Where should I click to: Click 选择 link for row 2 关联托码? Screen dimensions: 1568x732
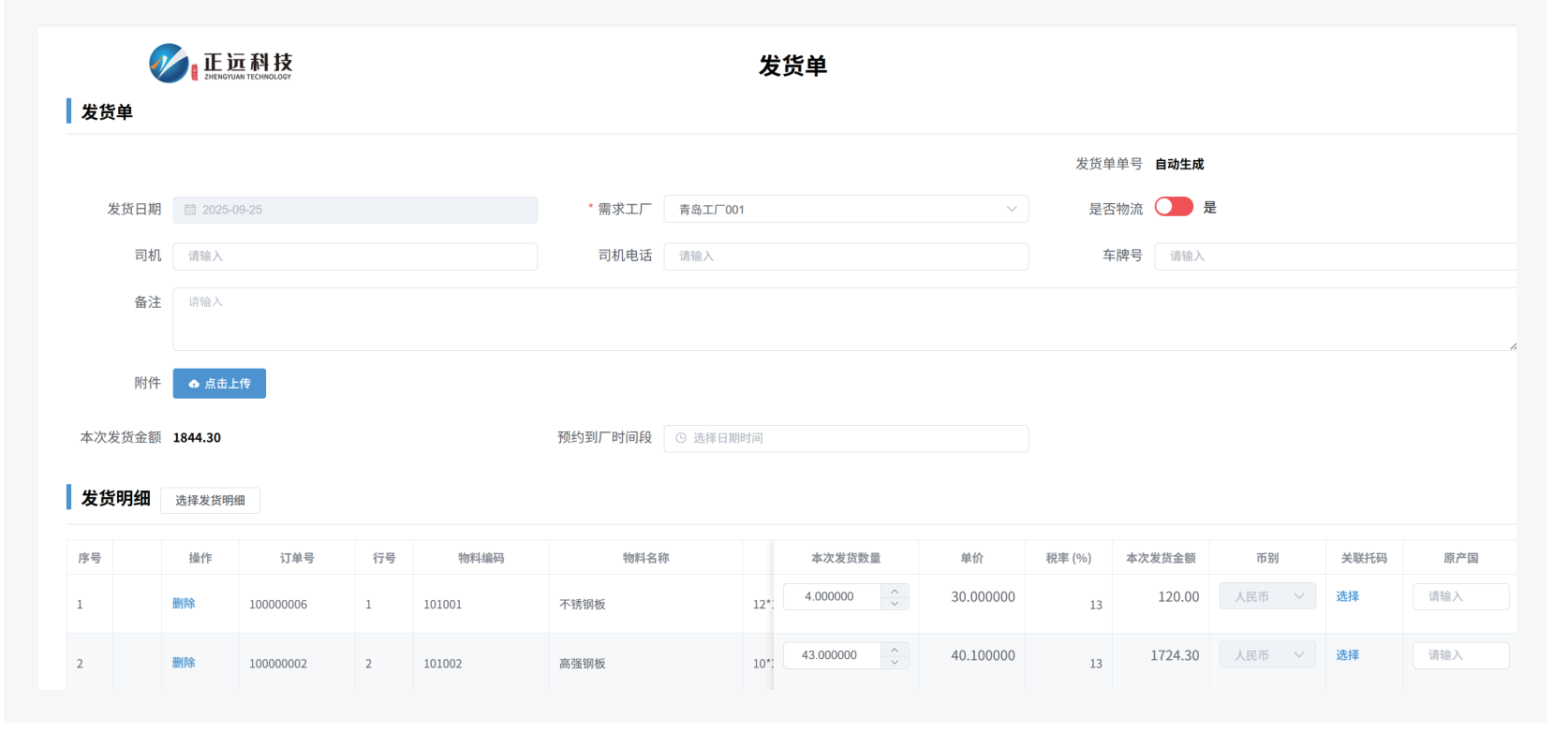(x=1347, y=656)
